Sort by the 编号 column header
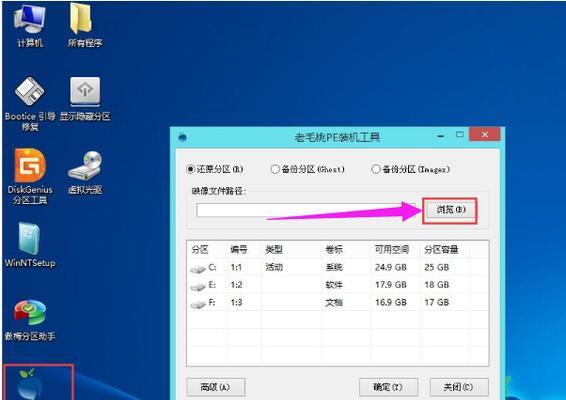Image resolution: width=566 pixels, height=400 pixels. coord(239,249)
